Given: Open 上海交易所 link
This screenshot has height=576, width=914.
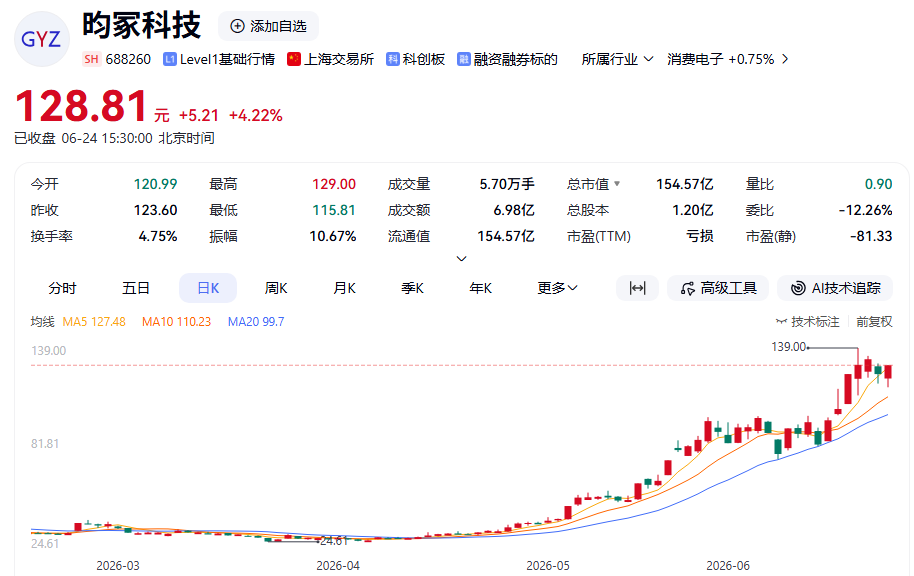Looking at the screenshot, I should (339, 59).
